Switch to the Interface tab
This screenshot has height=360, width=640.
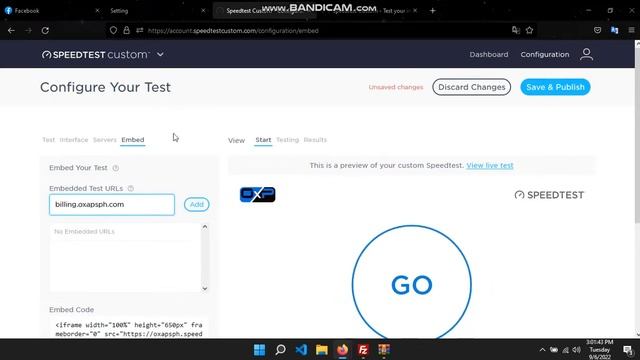[x=74, y=140]
